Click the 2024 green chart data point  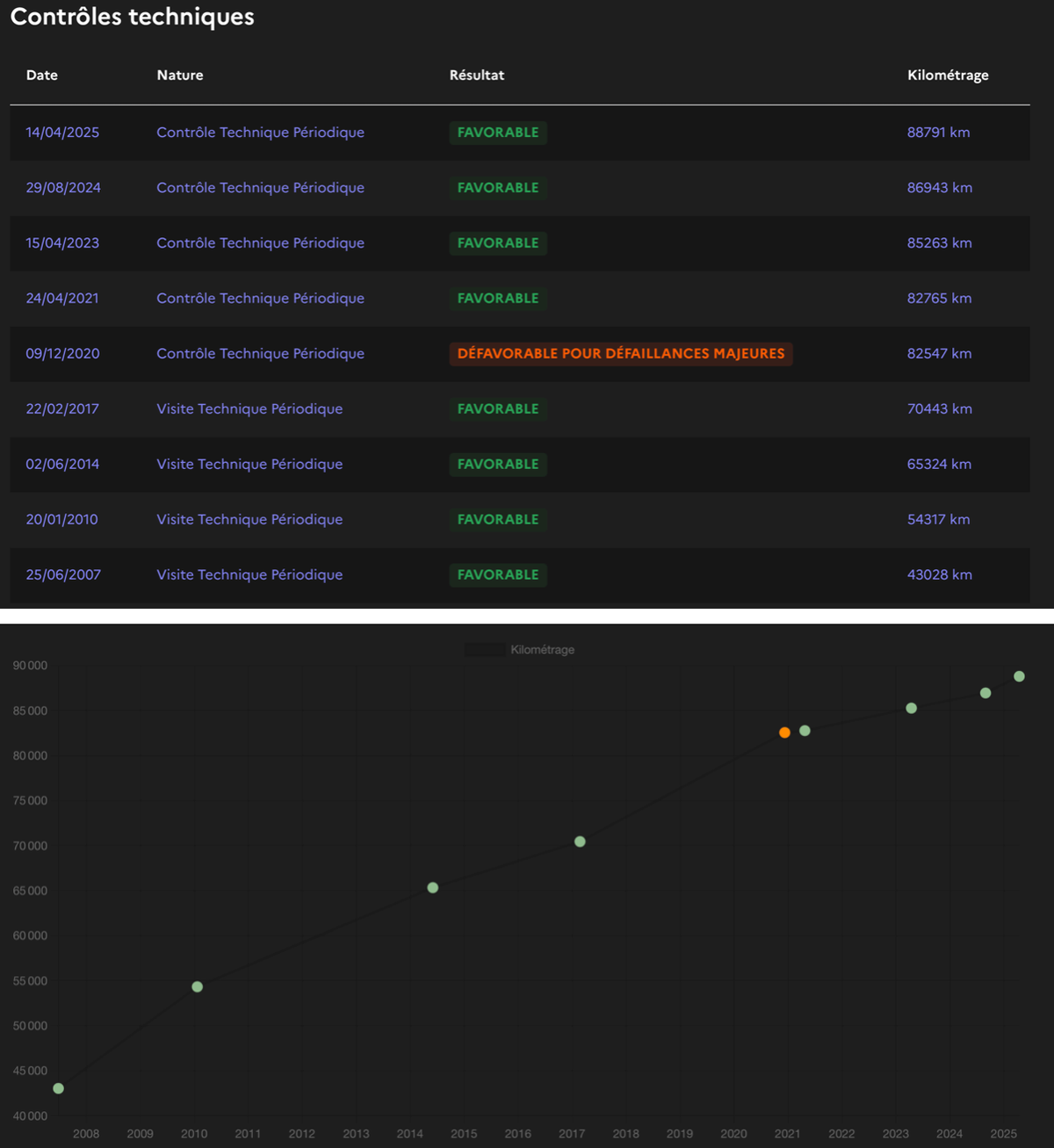[x=985, y=693]
